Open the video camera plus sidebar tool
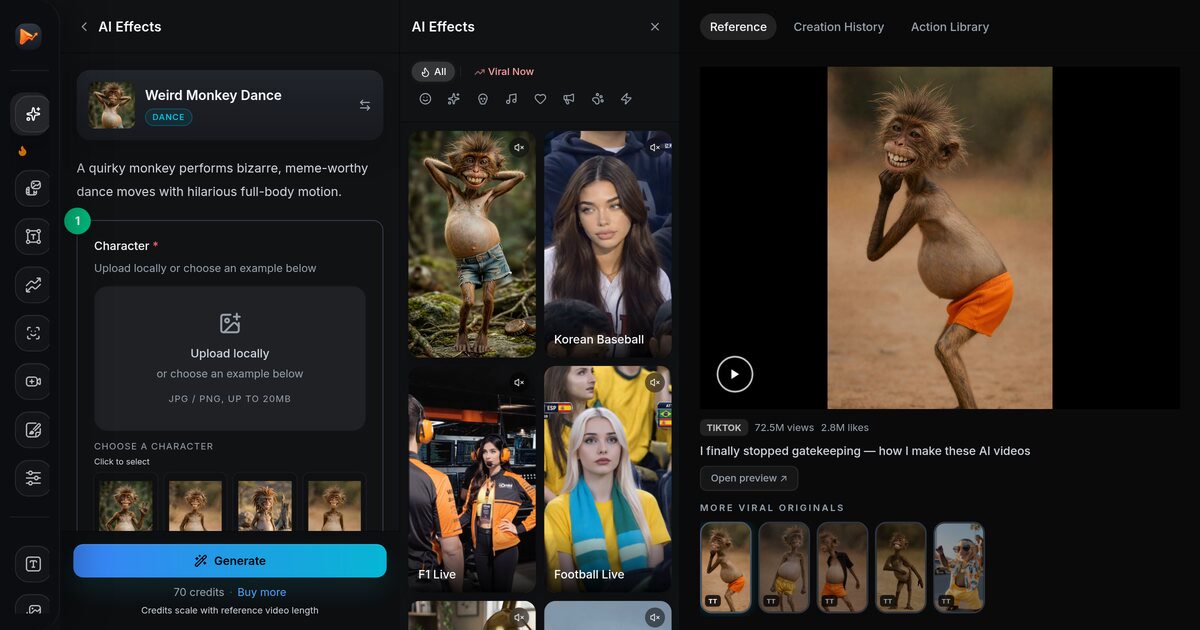 click(33, 382)
